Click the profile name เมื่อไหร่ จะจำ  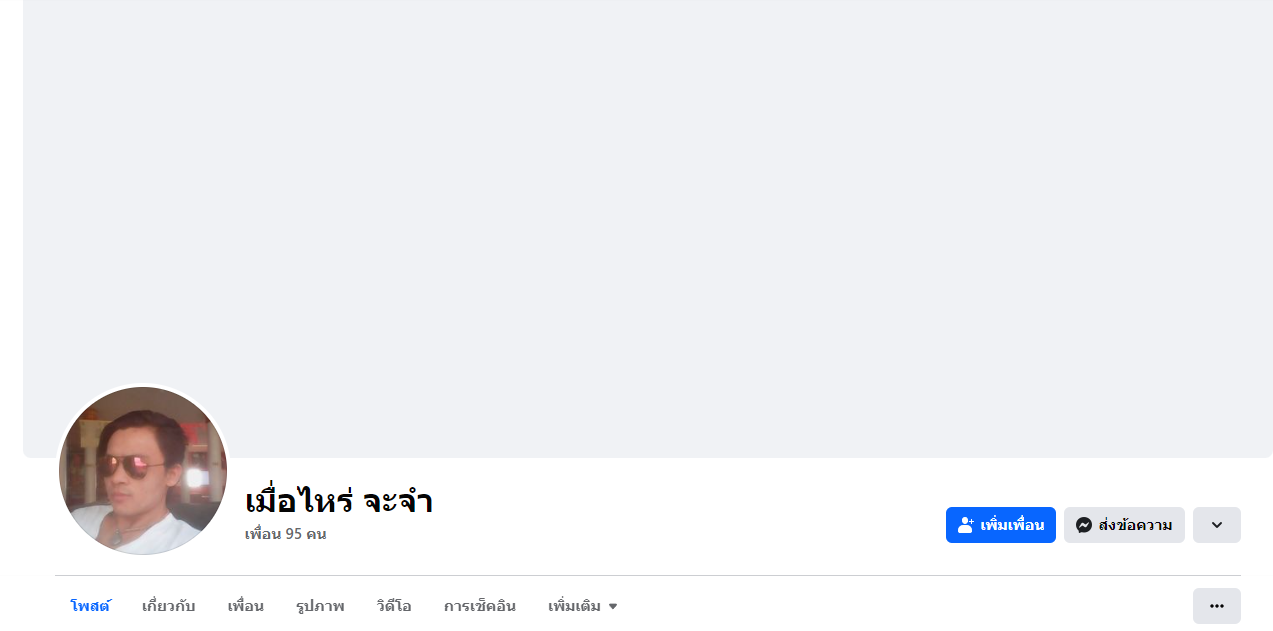[339, 501]
